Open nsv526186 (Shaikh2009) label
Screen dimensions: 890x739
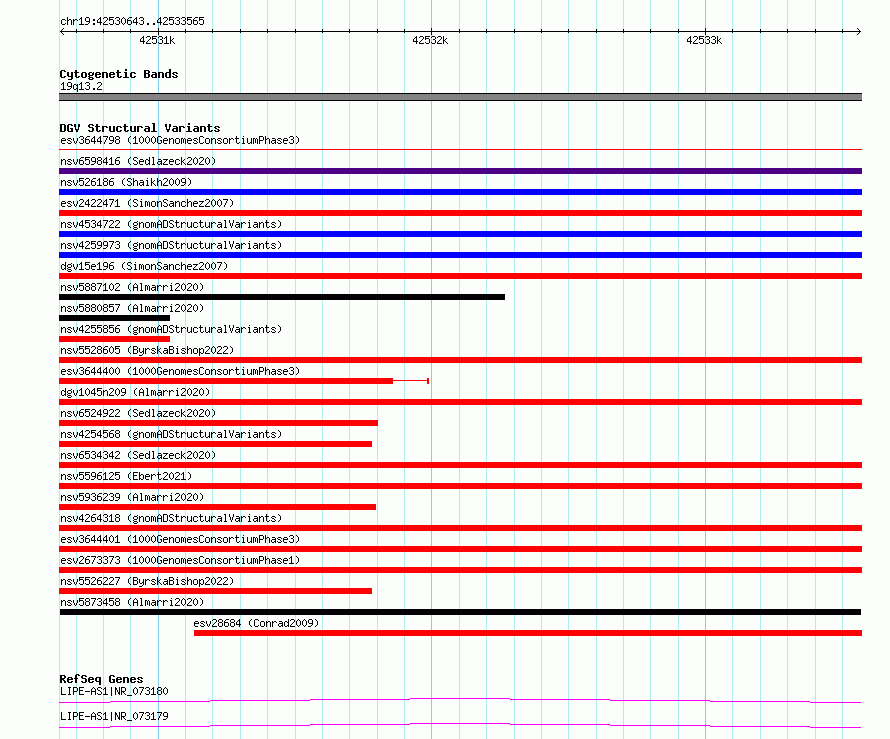click(x=126, y=182)
